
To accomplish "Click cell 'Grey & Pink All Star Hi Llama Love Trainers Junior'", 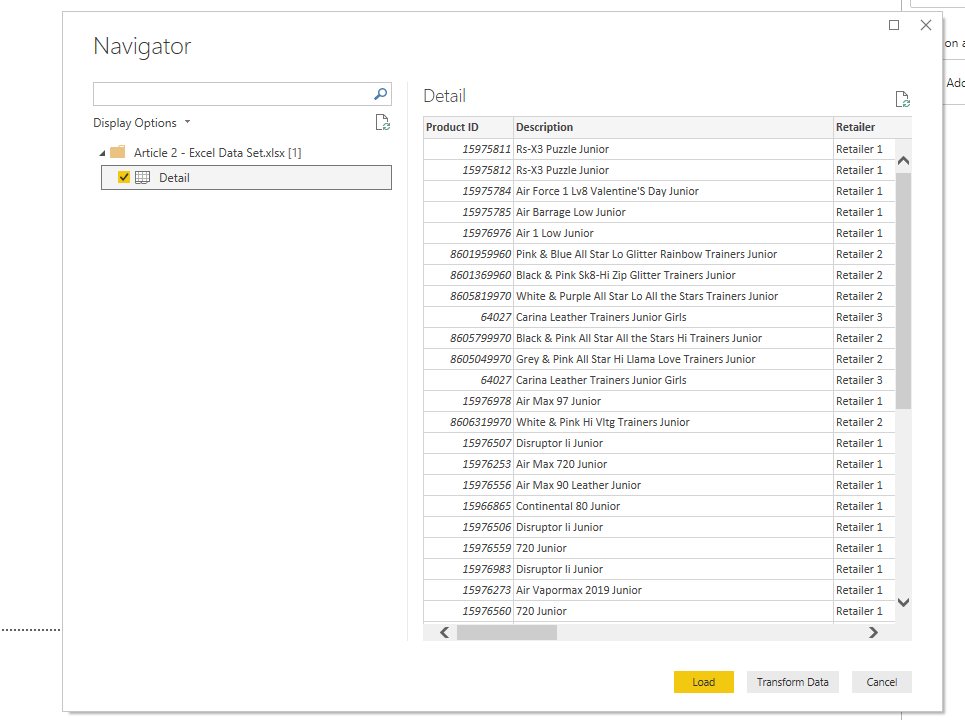I will (673, 359).
